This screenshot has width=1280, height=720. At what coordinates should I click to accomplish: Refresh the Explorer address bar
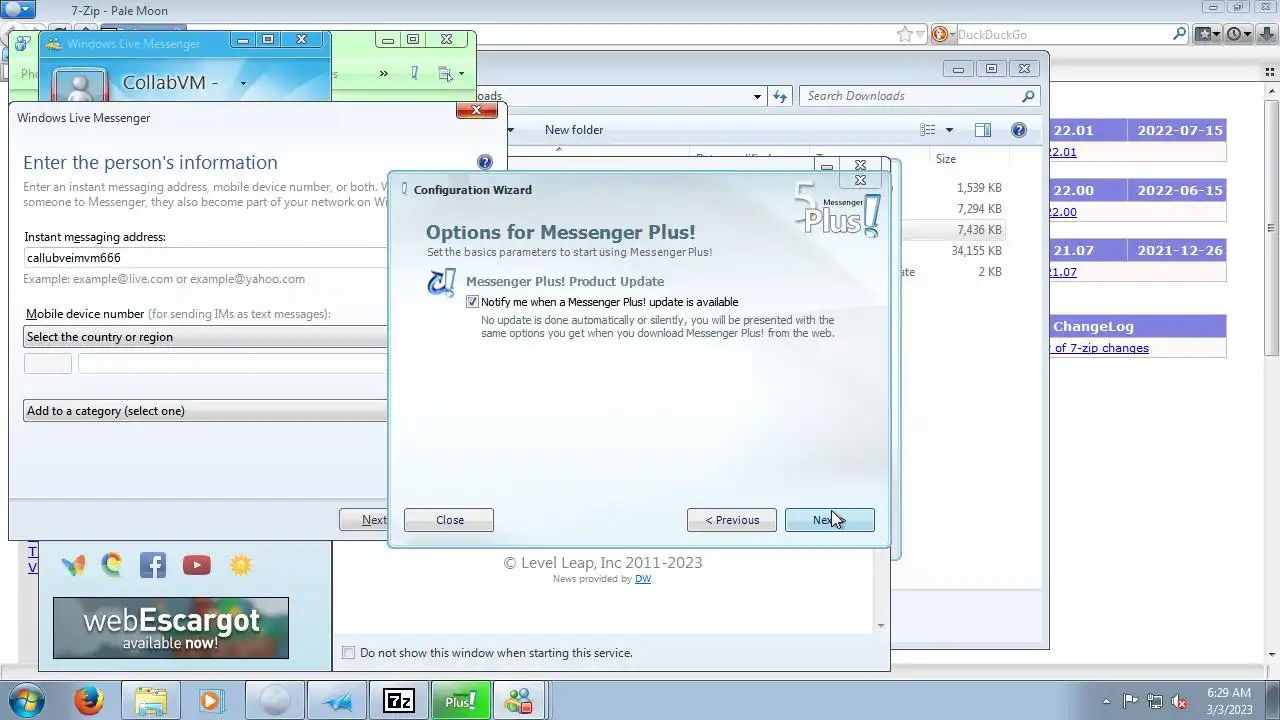click(780, 96)
